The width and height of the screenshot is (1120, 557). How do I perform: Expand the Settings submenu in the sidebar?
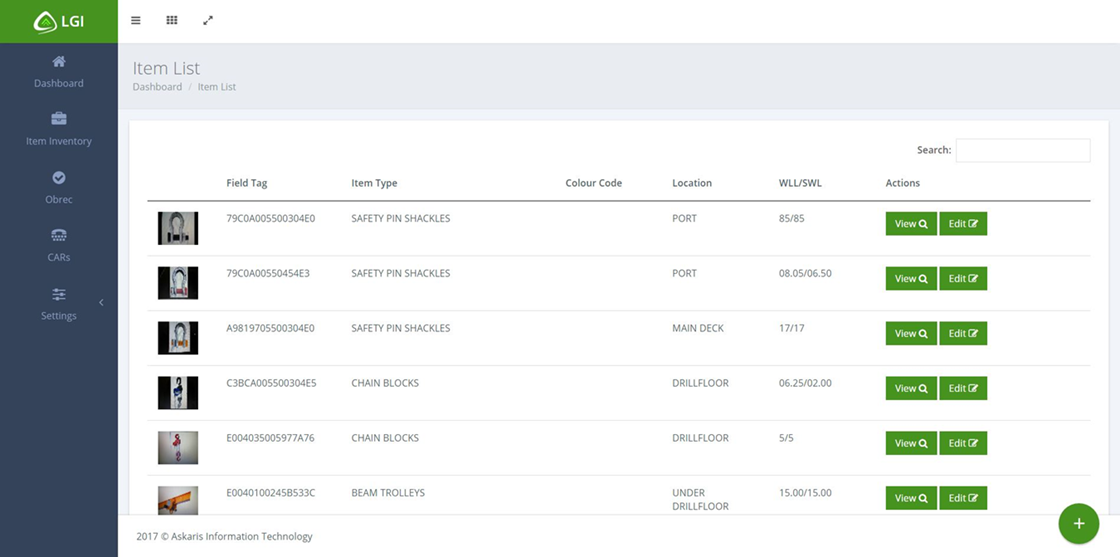click(59, 303)
